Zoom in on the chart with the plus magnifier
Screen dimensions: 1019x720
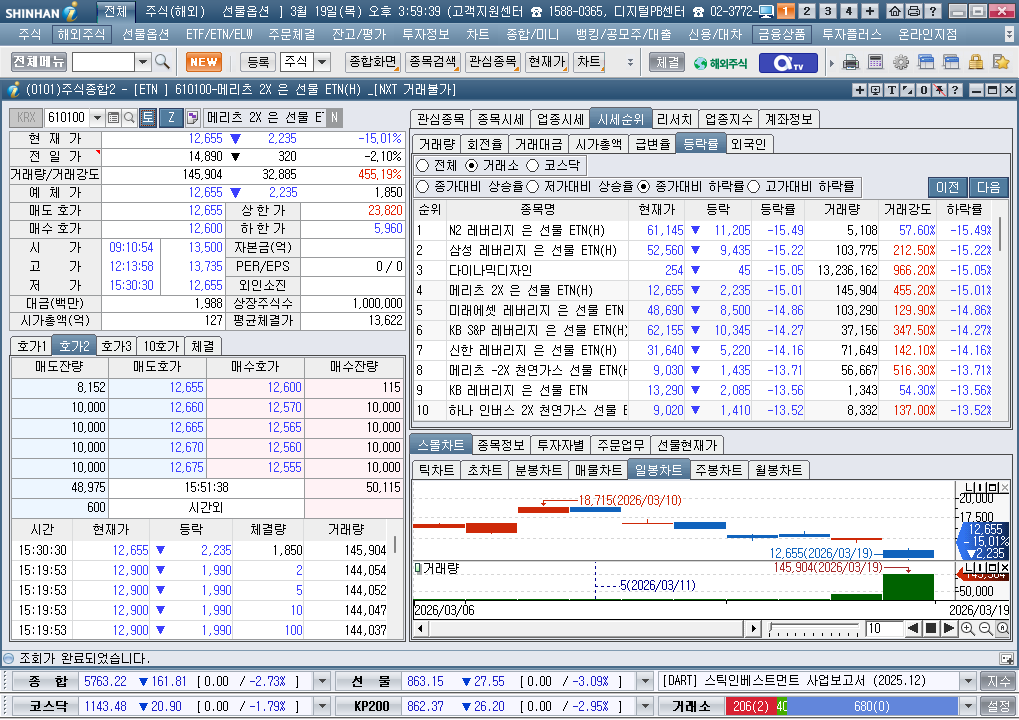pos(968,628)
